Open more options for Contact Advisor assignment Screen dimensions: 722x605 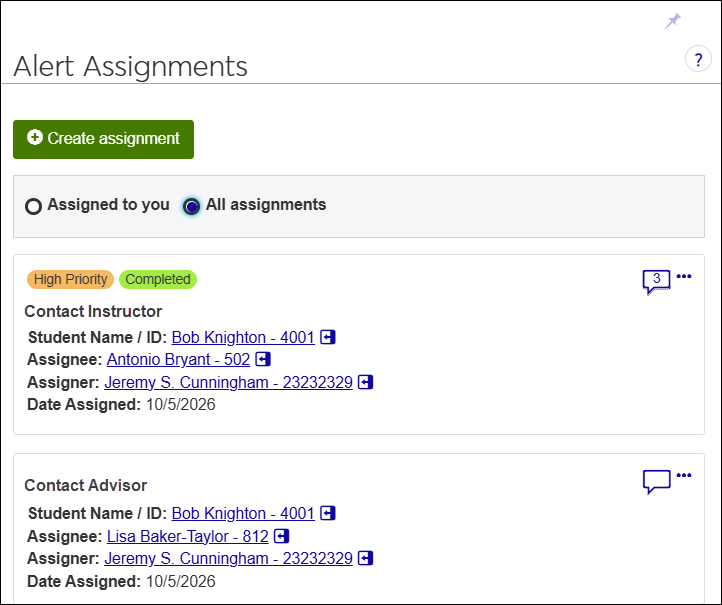[684, 475]
